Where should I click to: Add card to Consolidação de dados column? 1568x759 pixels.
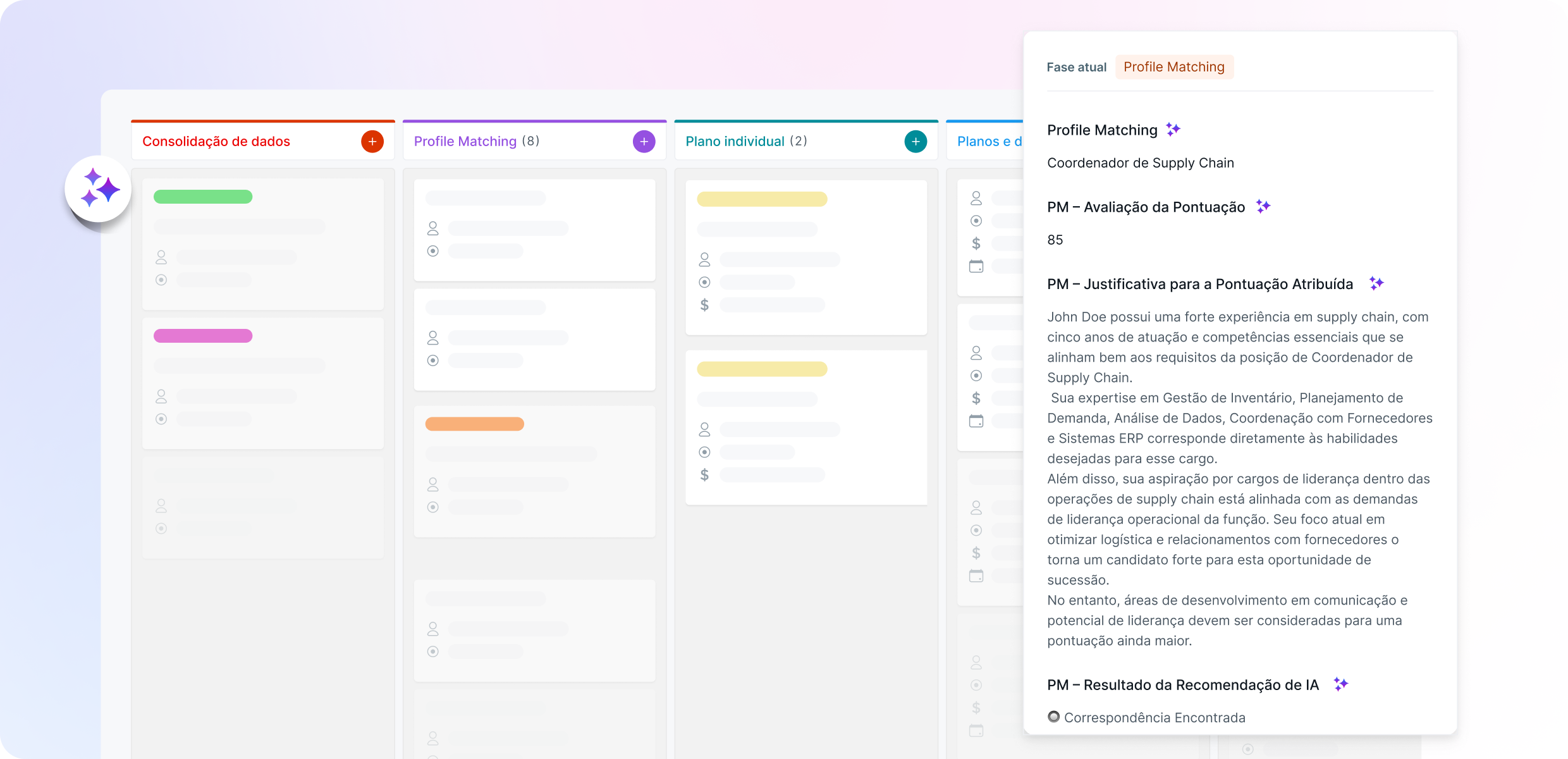372,142
